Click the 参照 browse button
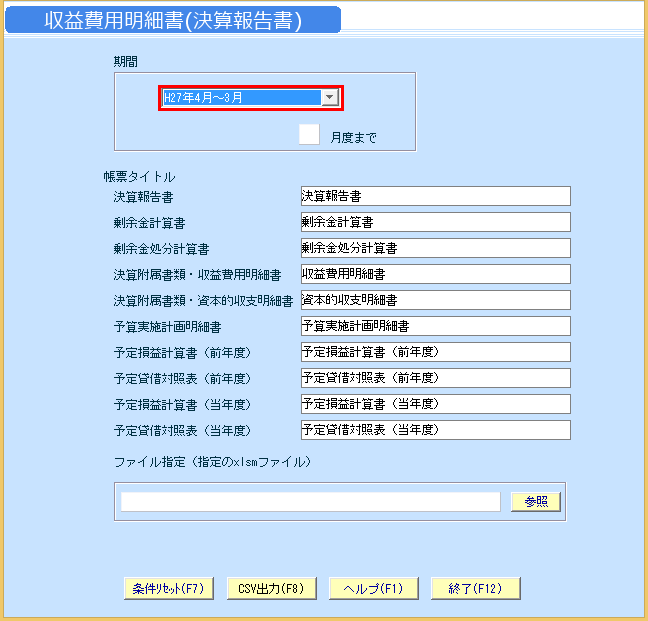This screenshot has width=648, height=621. [536, 502]
